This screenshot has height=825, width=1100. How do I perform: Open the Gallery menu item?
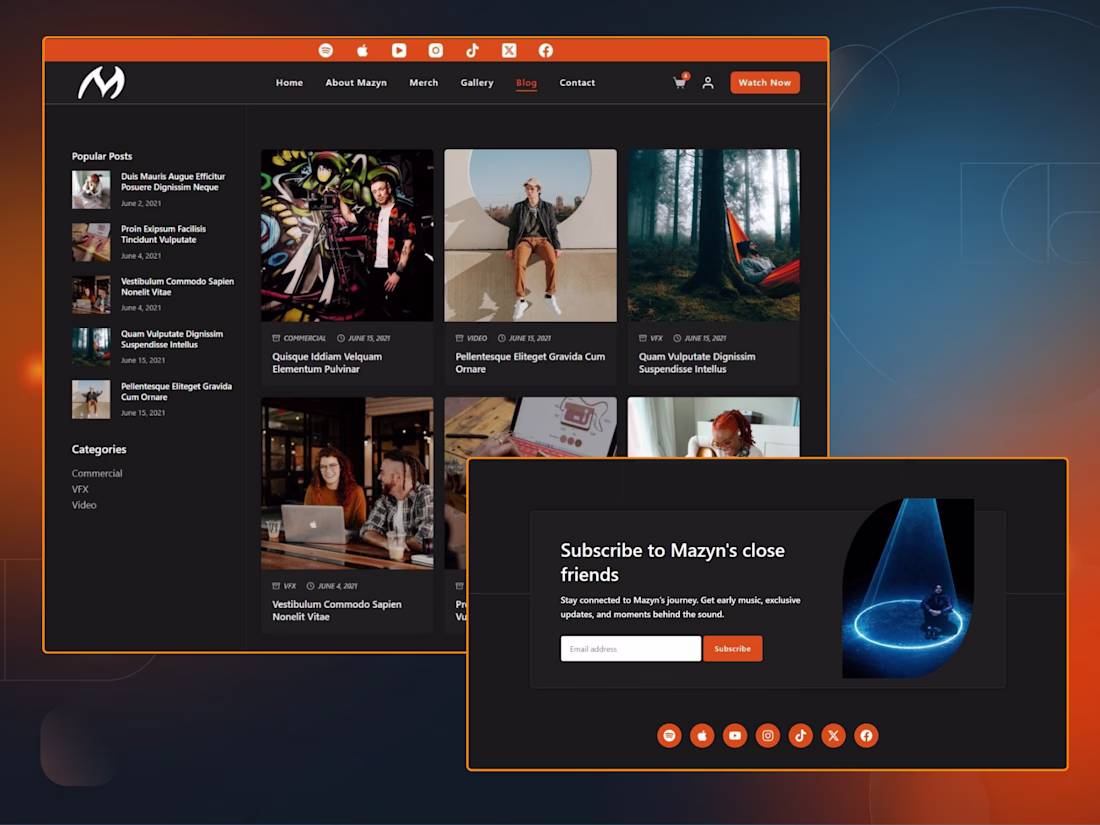pyautogui.click(x=477, y=83)
